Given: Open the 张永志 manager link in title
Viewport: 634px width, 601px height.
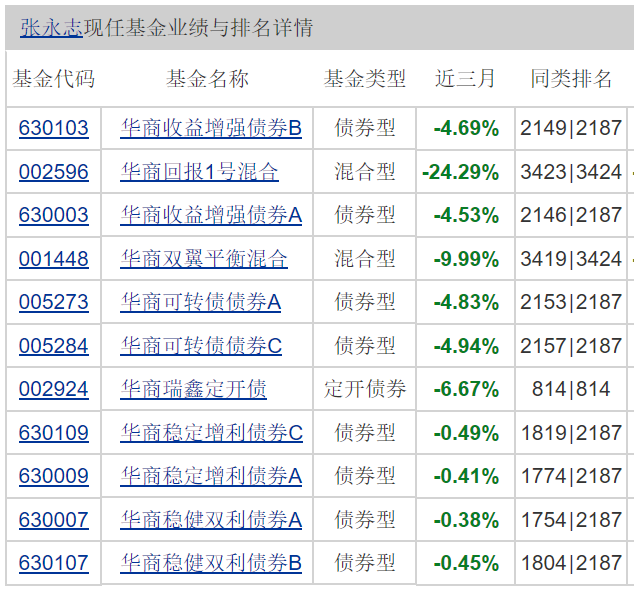Looking at the screenshot, I should point(51,28).
